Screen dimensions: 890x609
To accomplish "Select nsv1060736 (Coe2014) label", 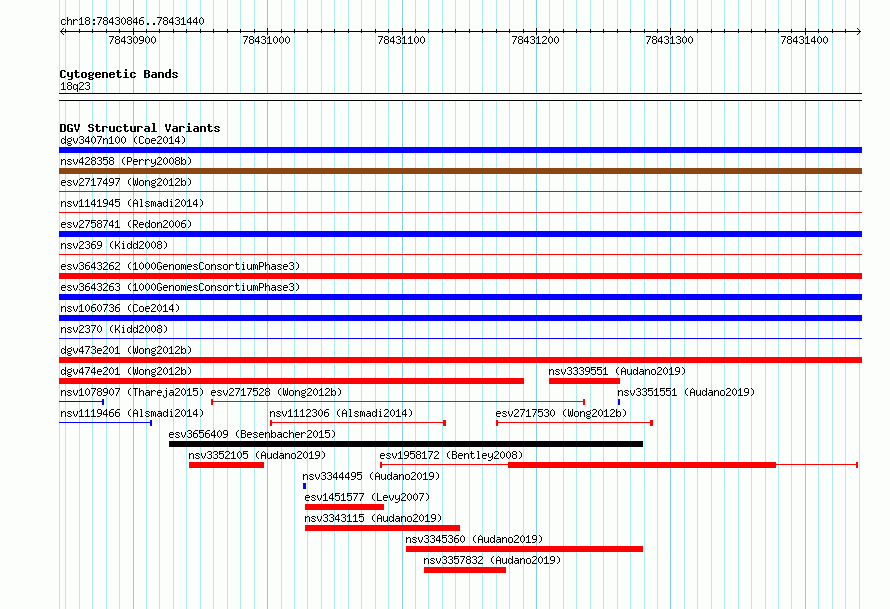I will [x=120, y=308].
